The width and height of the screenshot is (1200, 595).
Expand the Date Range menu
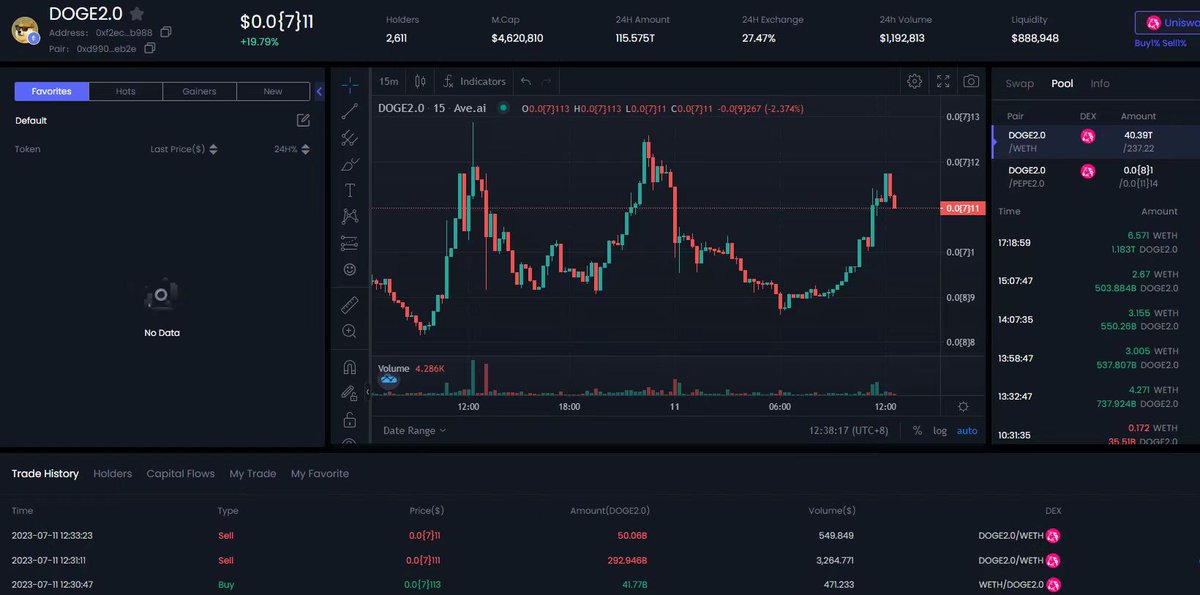point(414,430)
